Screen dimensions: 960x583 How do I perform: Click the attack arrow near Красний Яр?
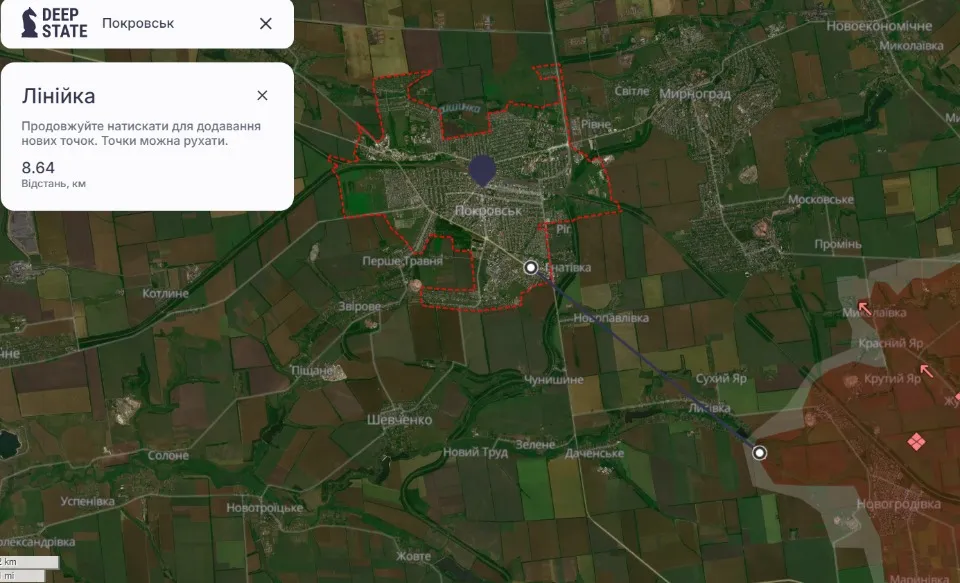coord(928,370)
